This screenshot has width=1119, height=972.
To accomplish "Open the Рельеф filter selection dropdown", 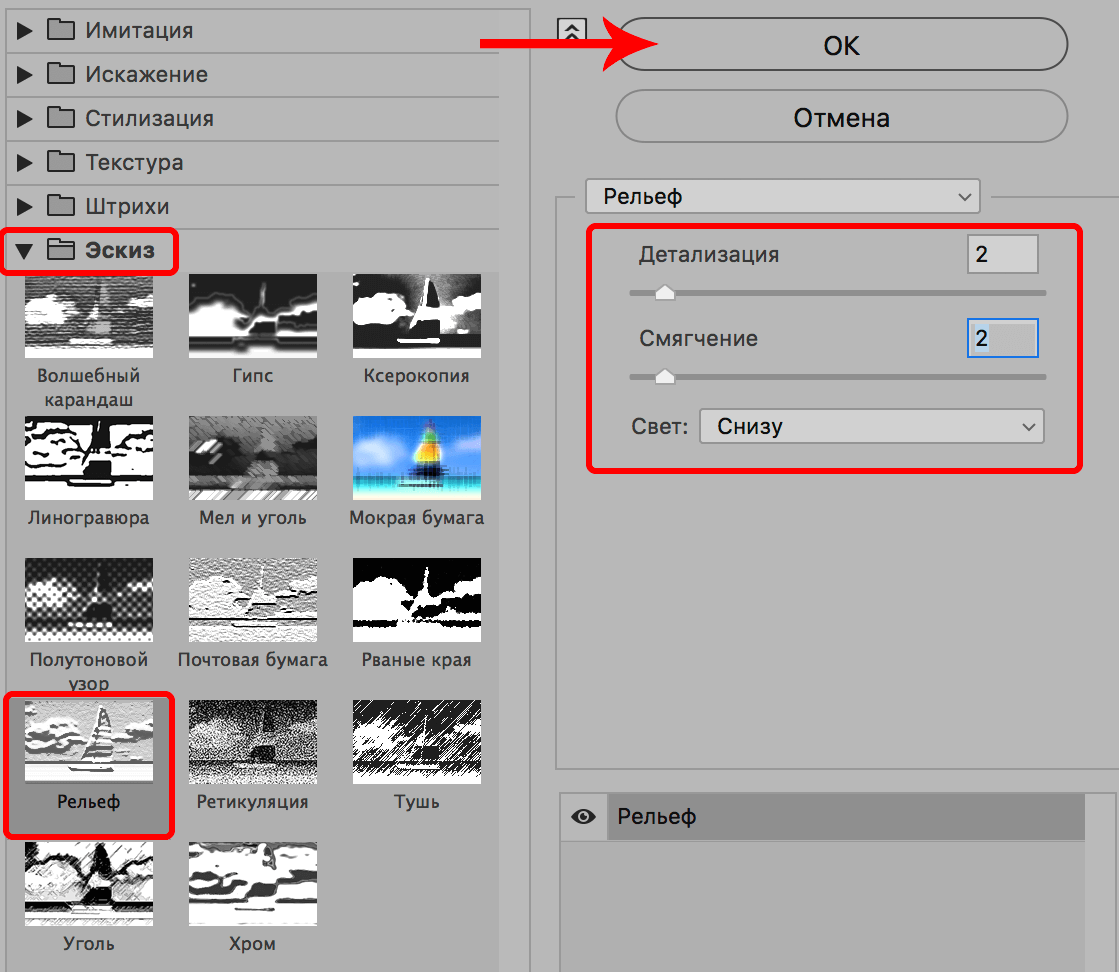I will (x=782, y=197).
